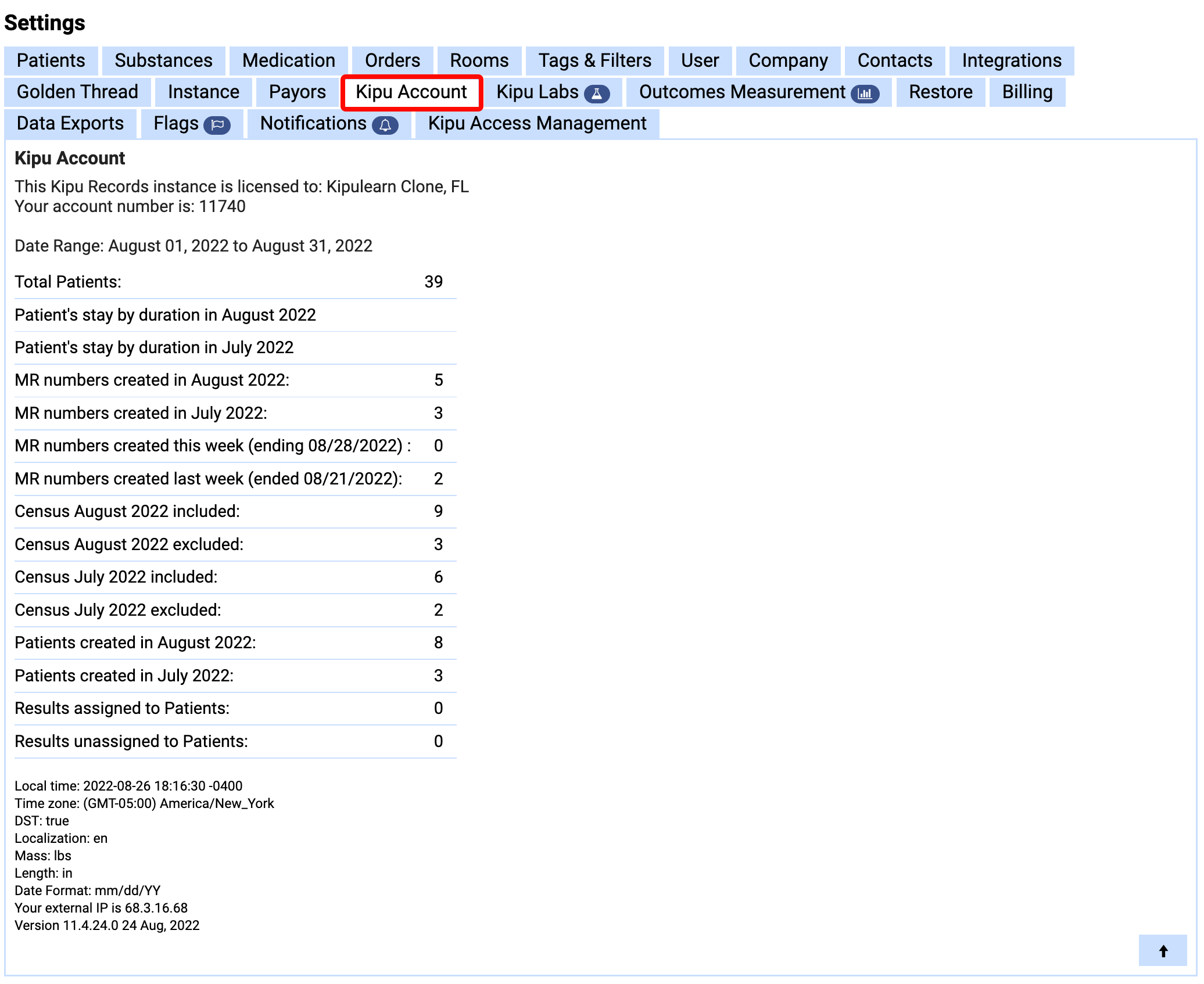Screen dimensions: 1204x984
Task: Select the Restore tab
Action: coord(941,92)
